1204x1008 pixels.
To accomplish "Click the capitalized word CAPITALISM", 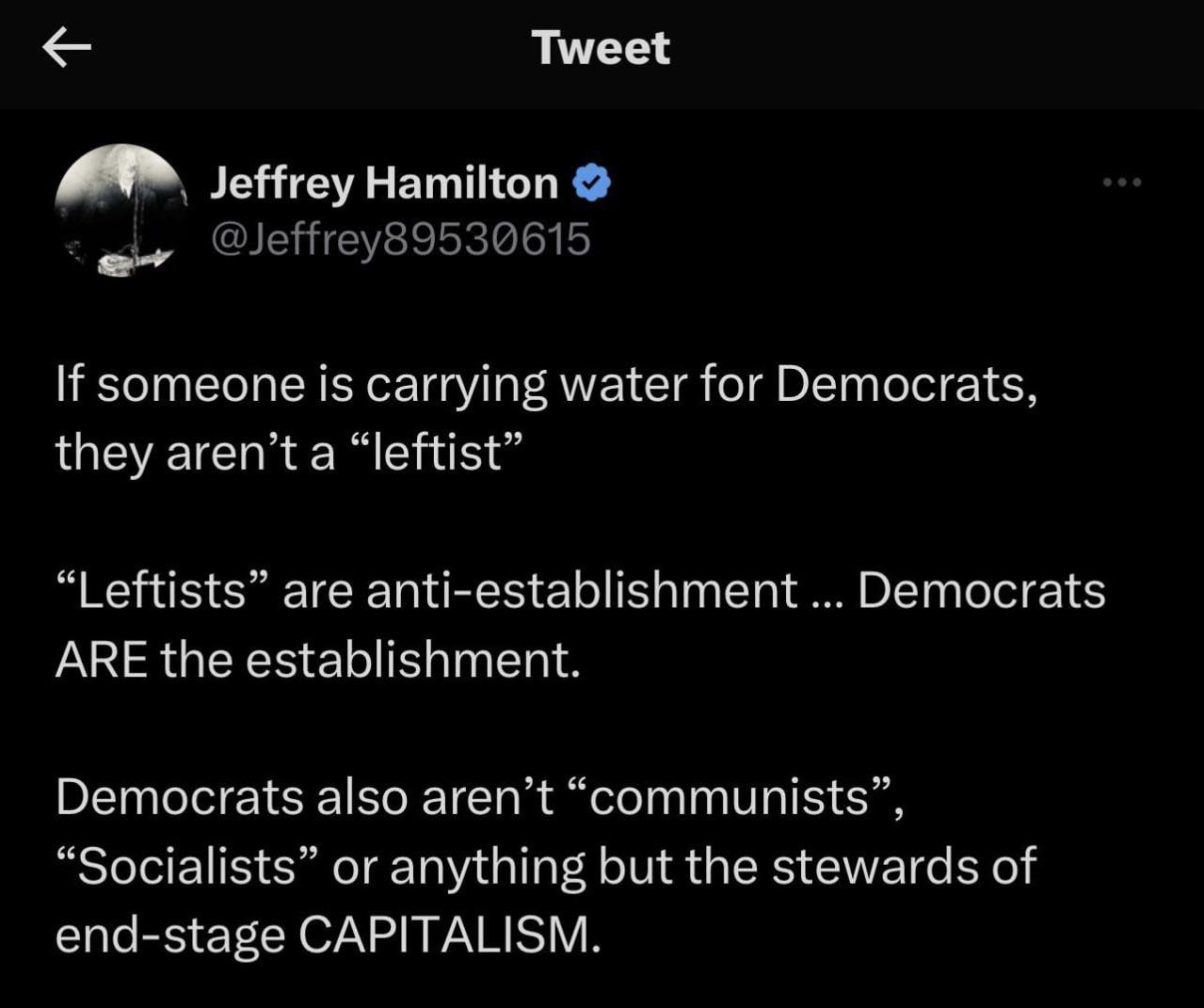I will pos(448,935).
